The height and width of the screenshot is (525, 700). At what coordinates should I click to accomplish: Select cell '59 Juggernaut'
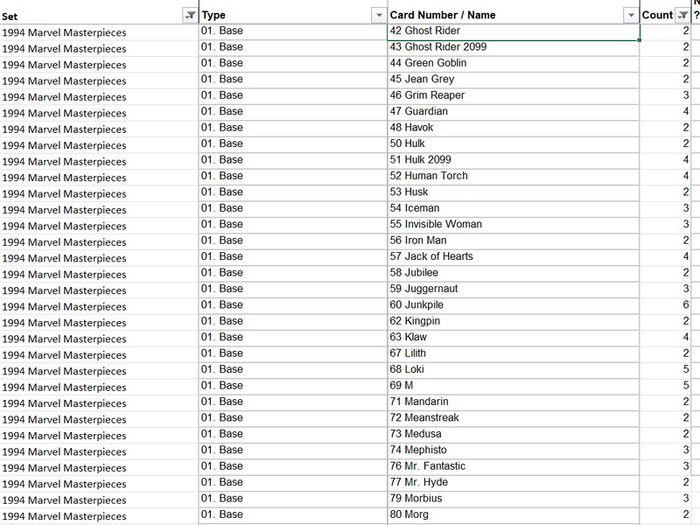pos(513,289)
